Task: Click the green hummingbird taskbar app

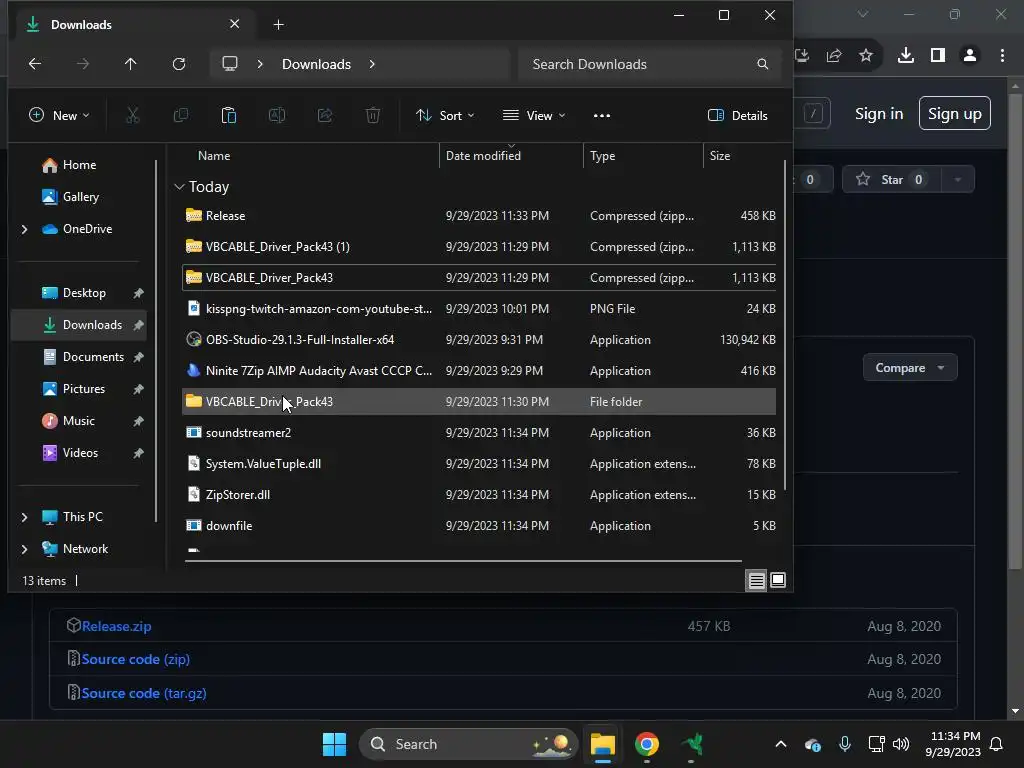Action: click(x=693, y=744)
